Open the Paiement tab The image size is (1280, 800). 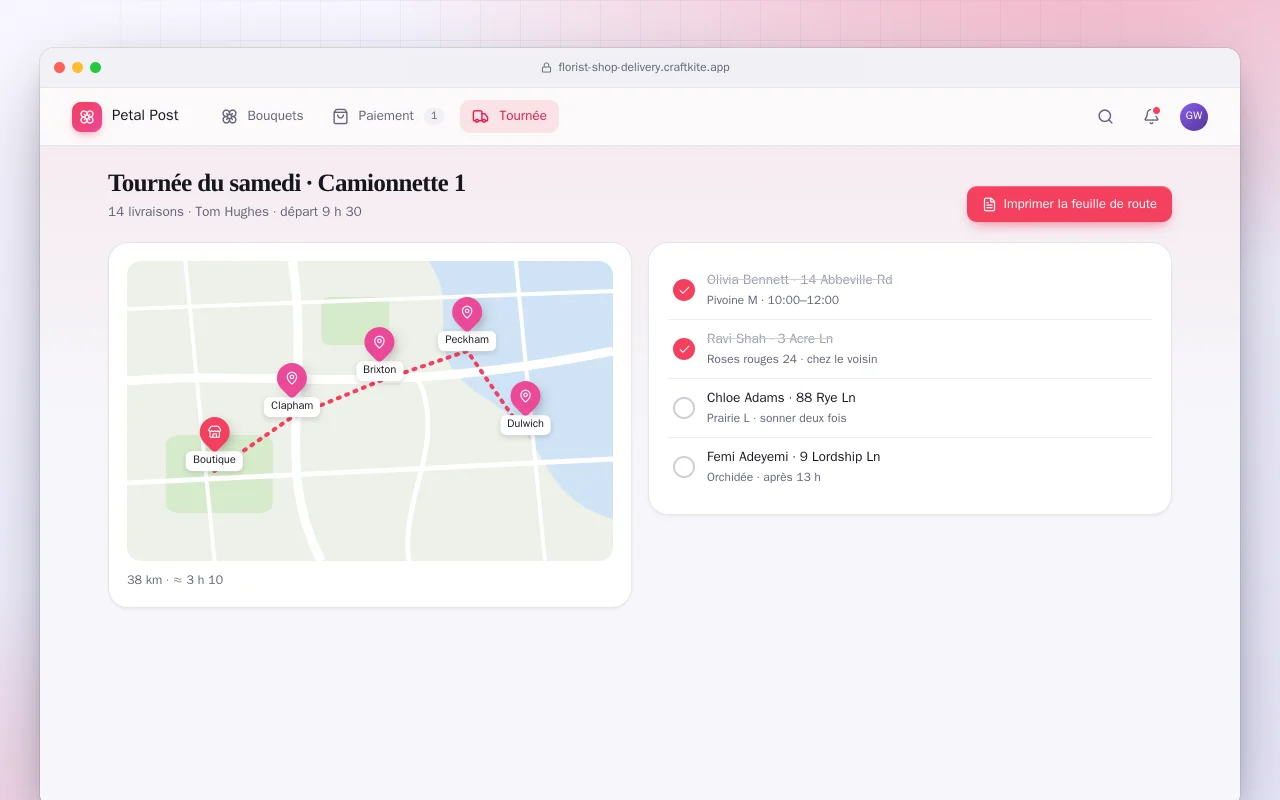(388, 116)
